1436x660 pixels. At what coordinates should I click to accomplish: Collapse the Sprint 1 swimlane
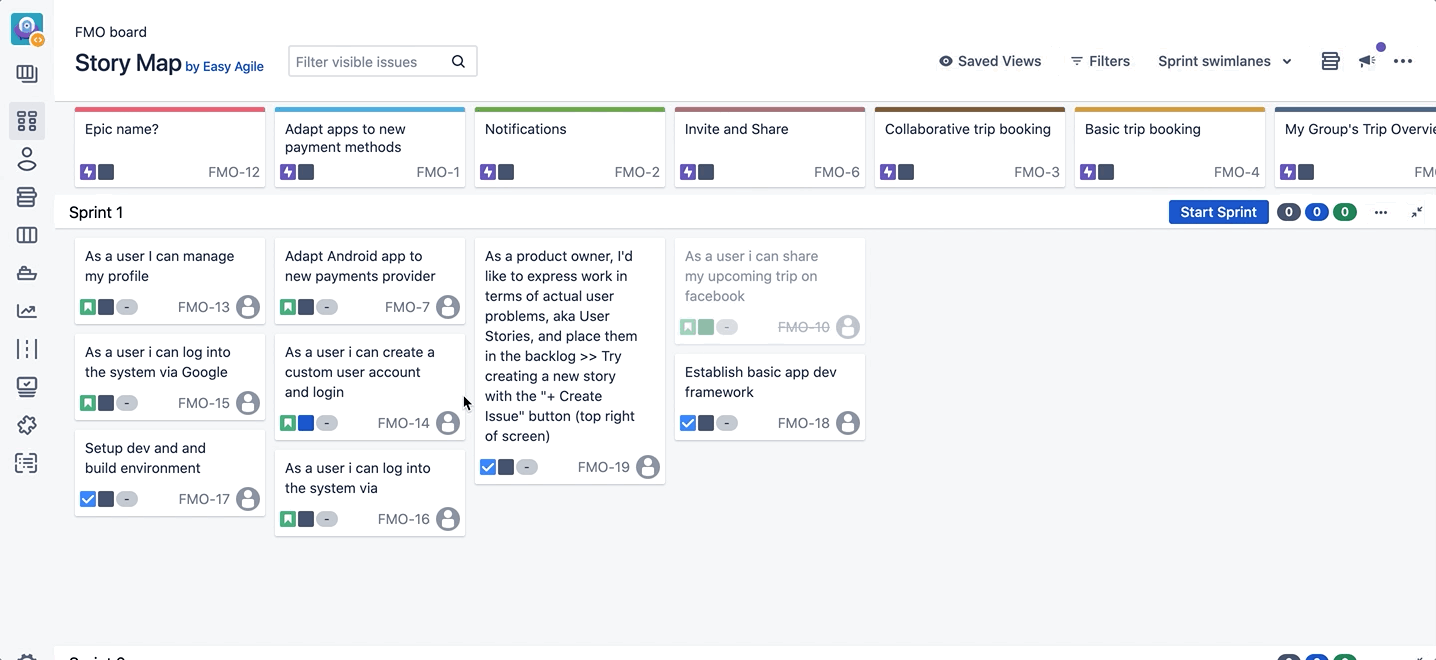pyautogui.click(x=1417, y=212)
